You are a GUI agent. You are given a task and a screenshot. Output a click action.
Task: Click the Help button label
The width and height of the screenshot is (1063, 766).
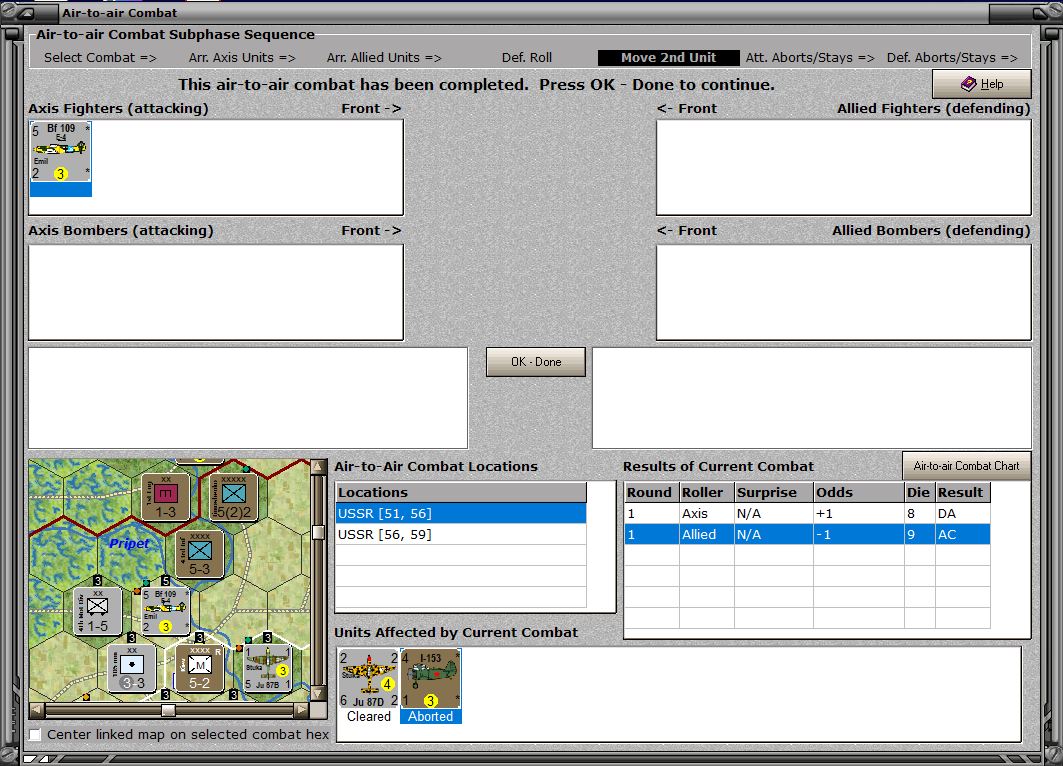pos(992,84)
